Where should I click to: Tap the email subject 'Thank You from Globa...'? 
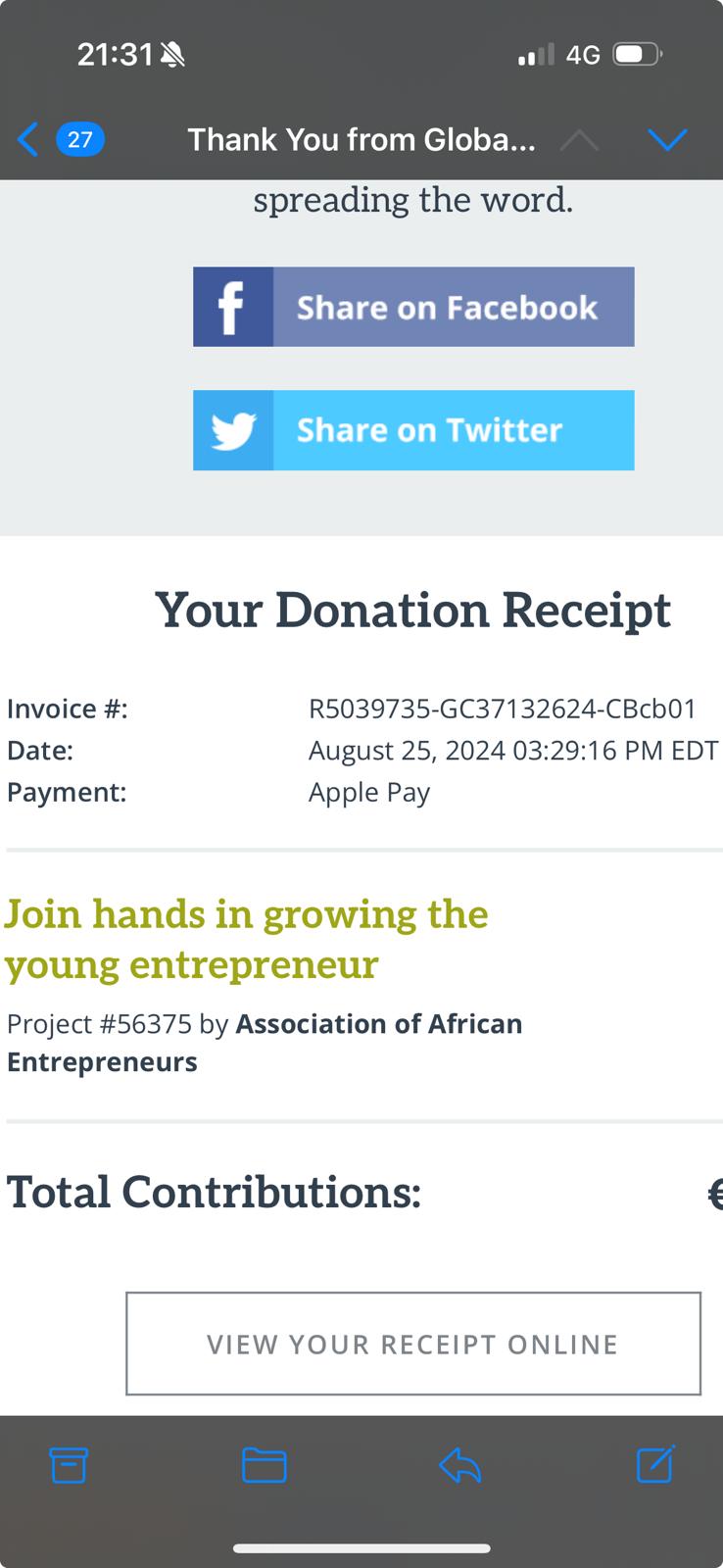pyautogui.click(x=363, y=139)
